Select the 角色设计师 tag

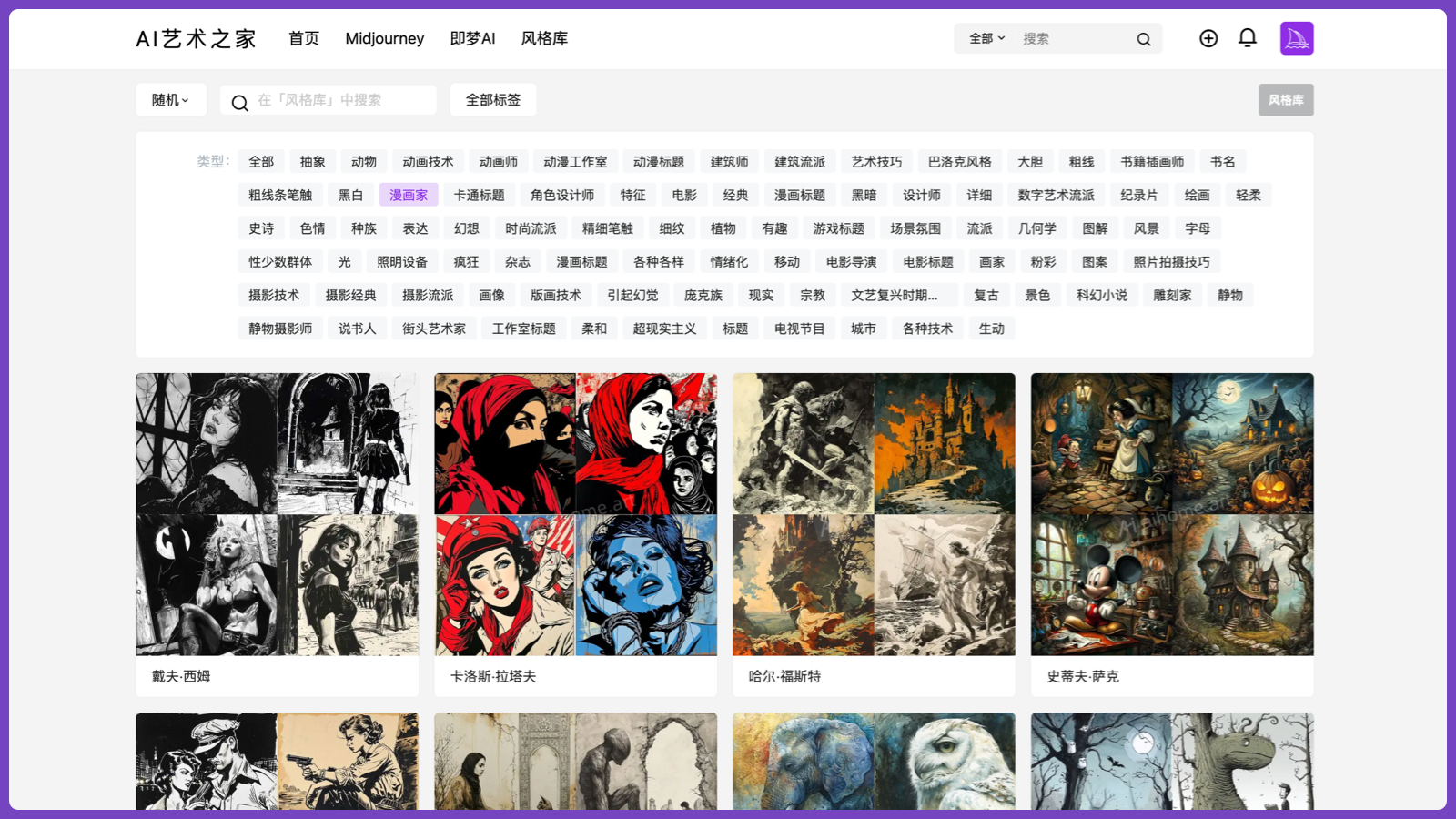click(x=562, y=195)
